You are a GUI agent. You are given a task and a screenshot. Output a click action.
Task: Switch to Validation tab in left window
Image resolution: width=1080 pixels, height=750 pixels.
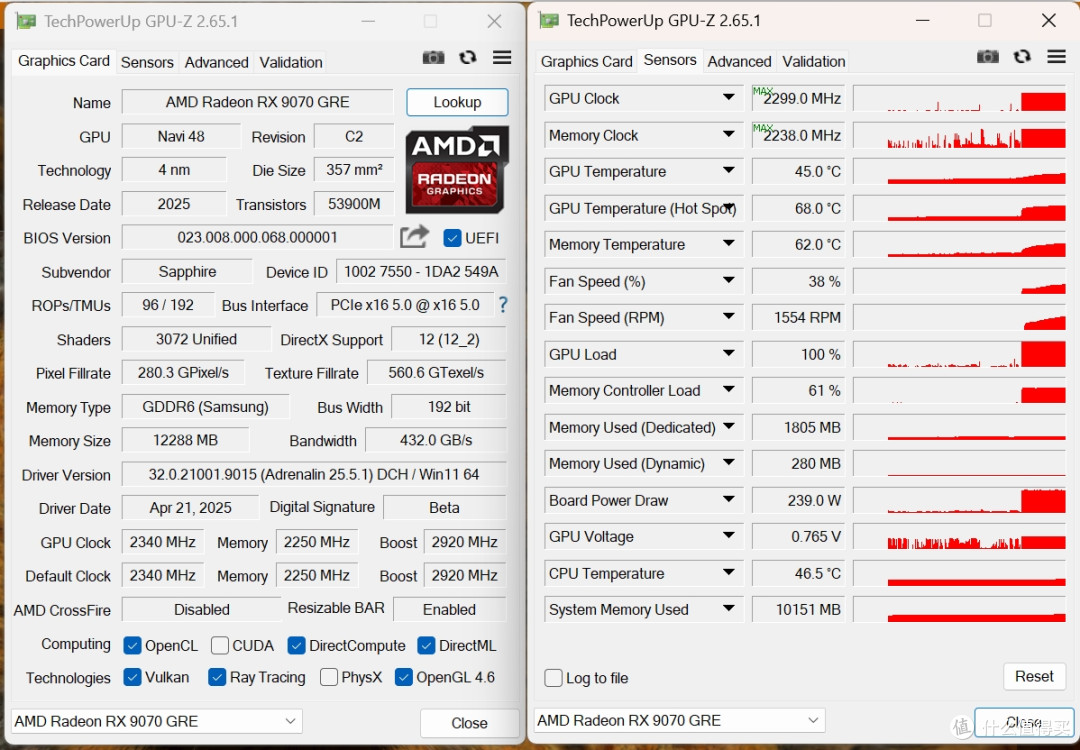pyautogui.click(x=291, y=62)
